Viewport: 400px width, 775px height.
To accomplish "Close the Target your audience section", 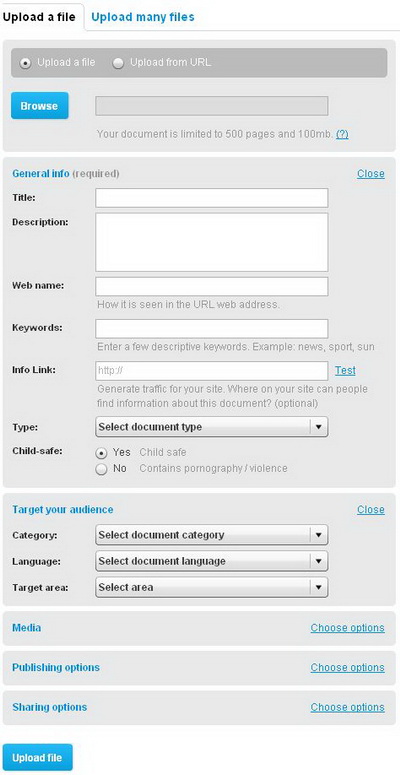I will (371, 510).
